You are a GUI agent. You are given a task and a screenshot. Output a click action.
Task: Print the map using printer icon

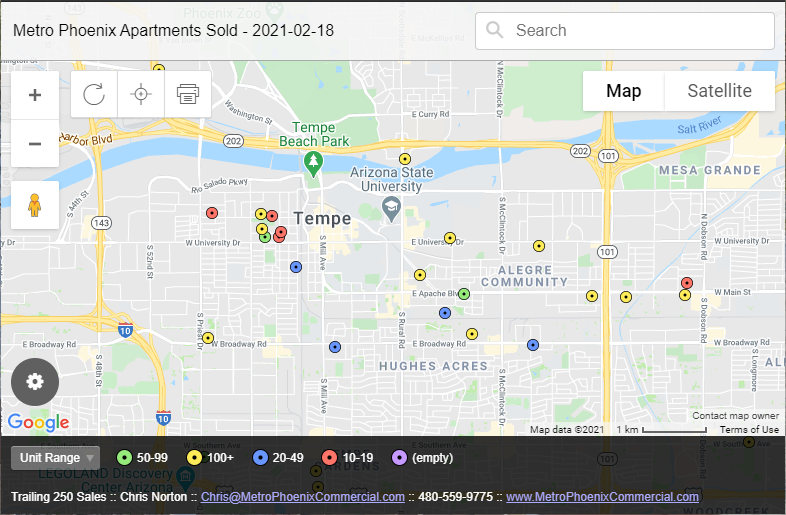pyautogui.click(x=188, y=94)
